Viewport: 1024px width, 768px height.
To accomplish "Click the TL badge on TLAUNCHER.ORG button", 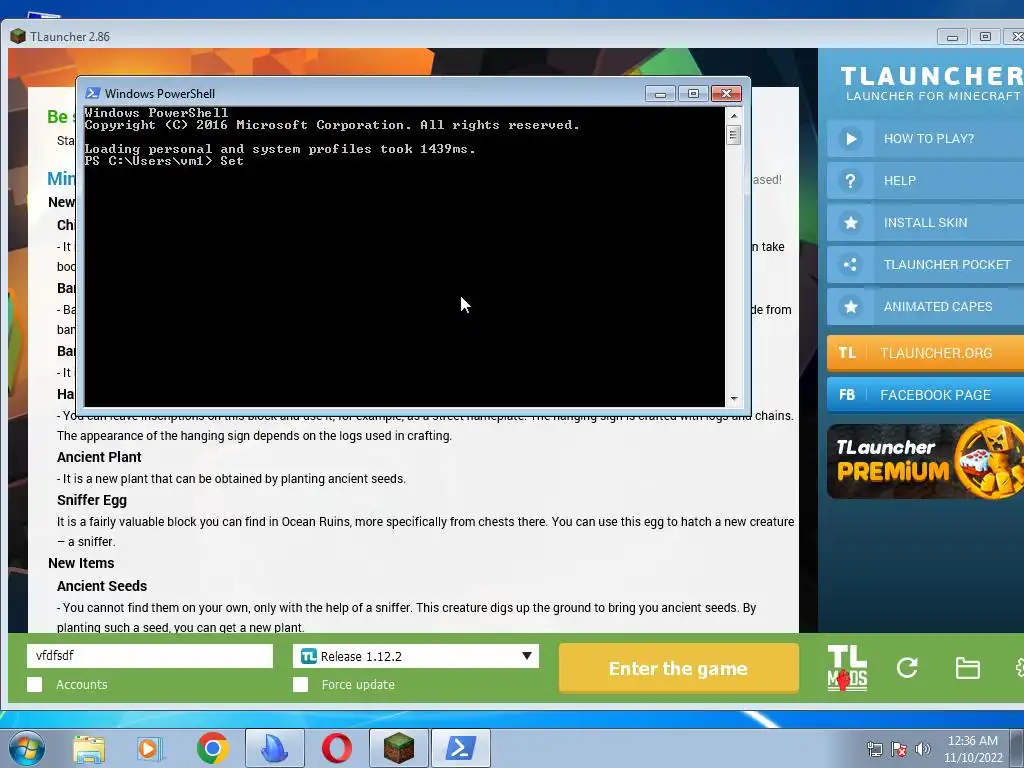I will (847, 353).
